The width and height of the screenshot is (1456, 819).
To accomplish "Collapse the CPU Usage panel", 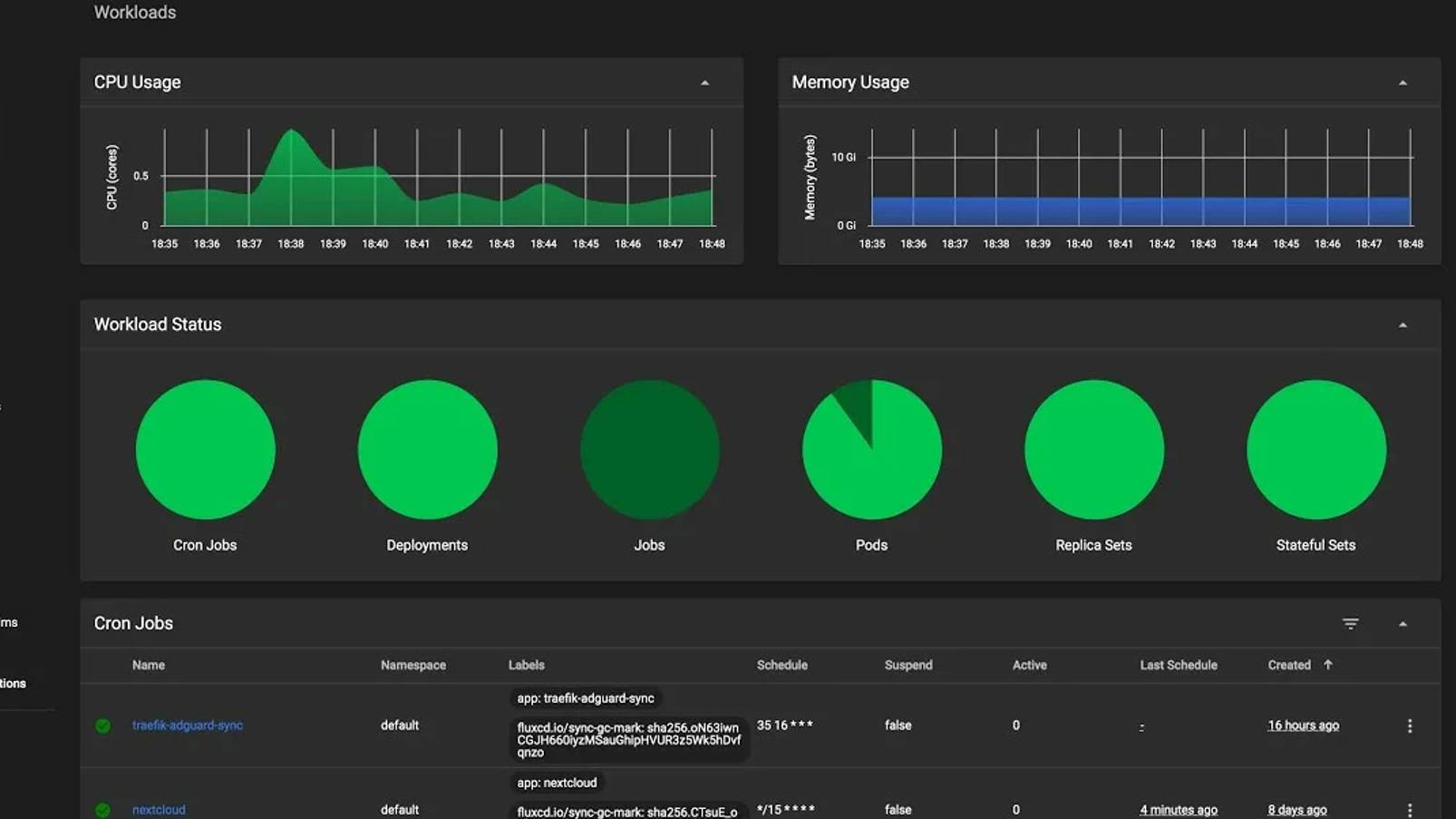I will pyautogui.click(x=705, y=82).
